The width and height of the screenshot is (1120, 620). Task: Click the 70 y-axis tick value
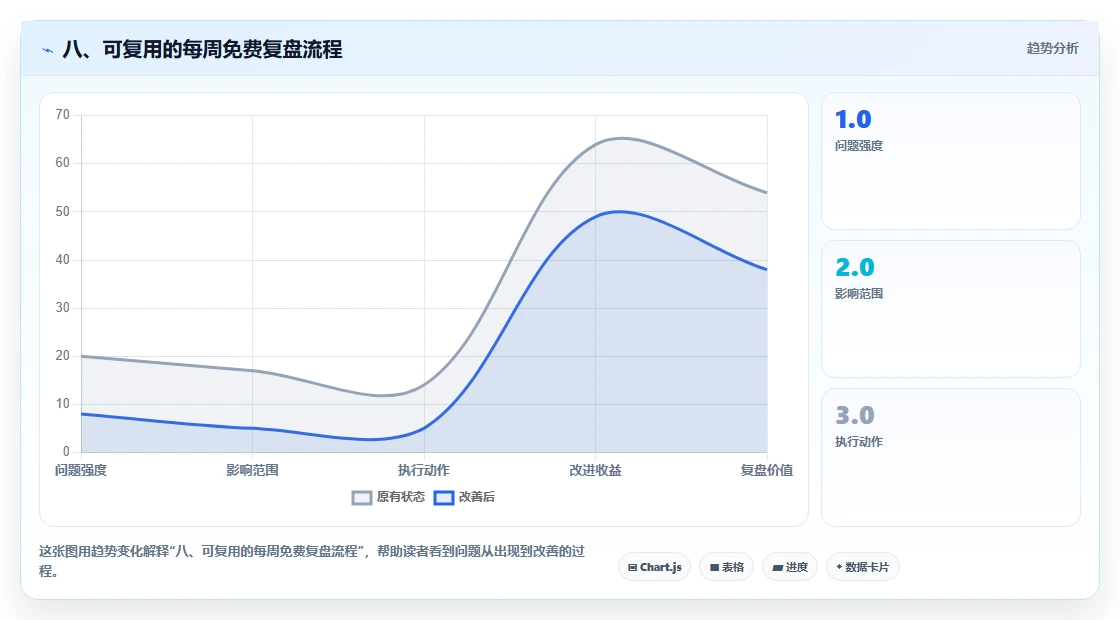pos(63,115)
